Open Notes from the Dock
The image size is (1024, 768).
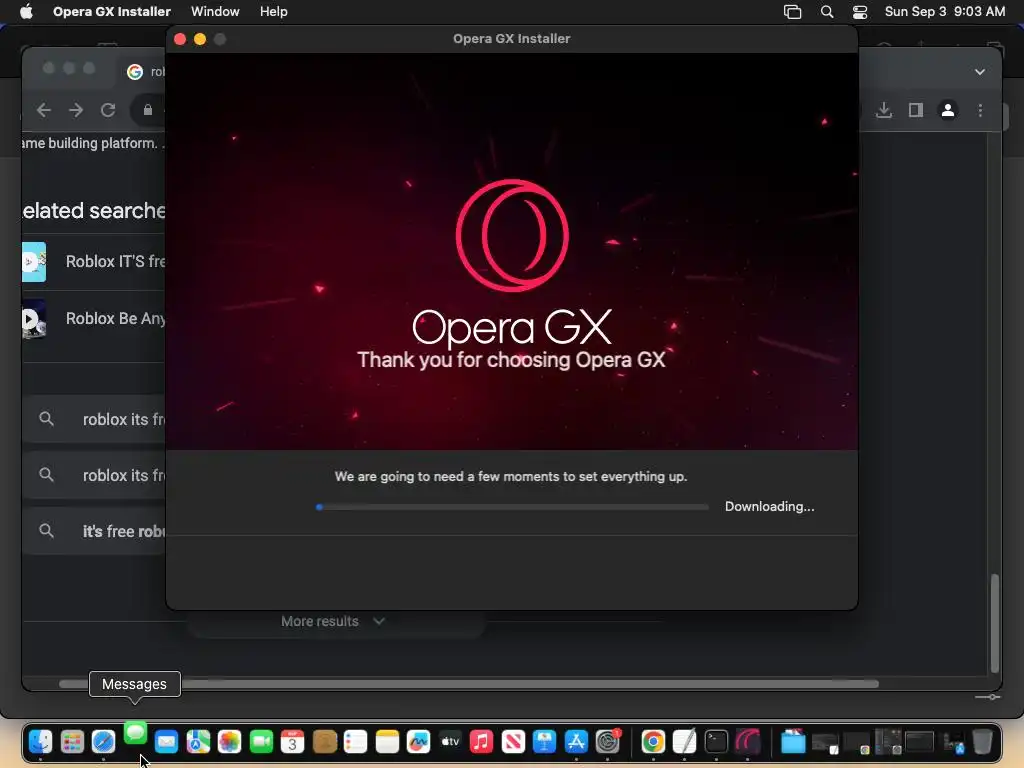(387, 742)
